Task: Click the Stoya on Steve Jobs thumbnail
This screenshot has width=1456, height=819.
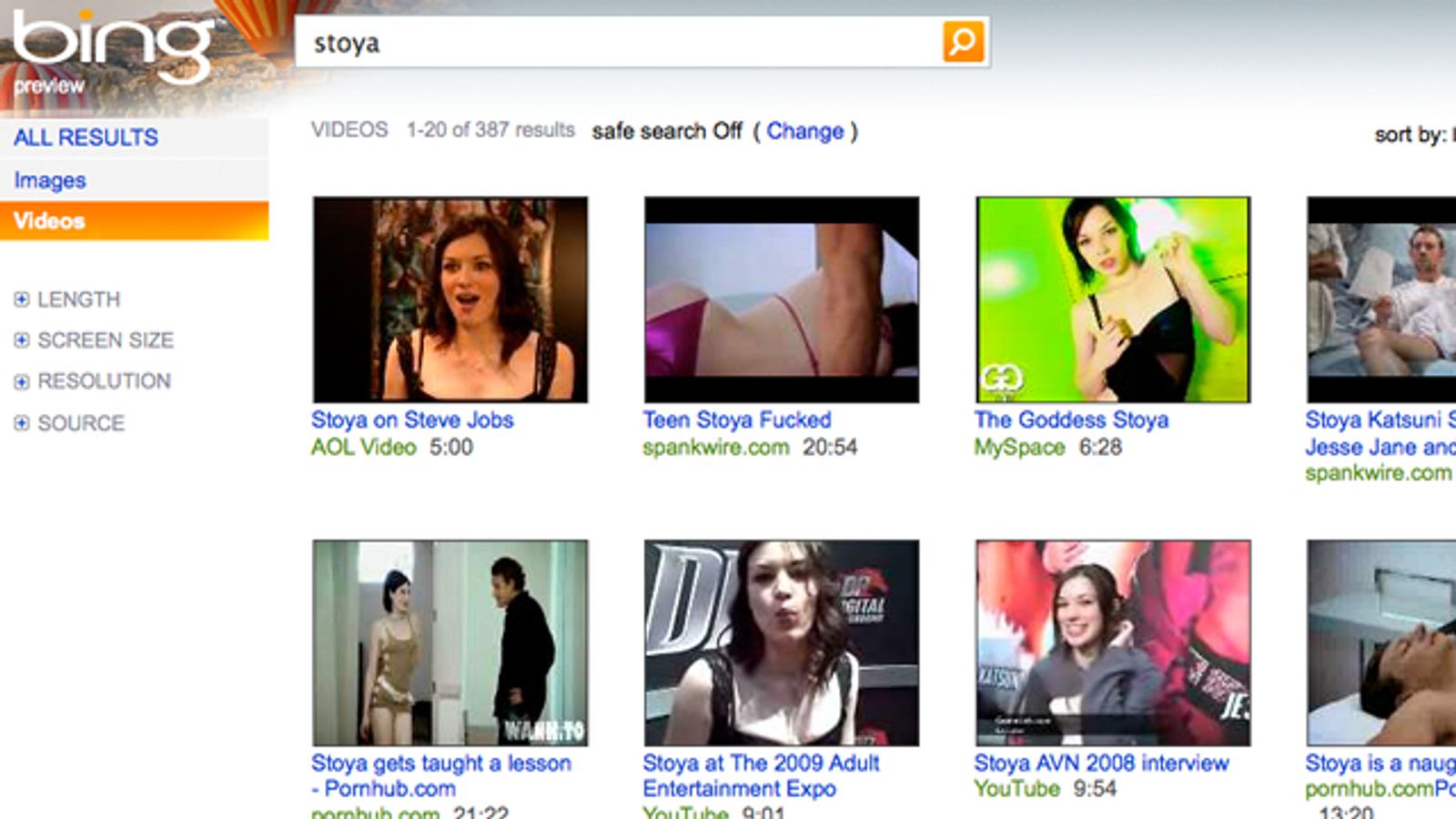Action: click(x=450, y=299)
